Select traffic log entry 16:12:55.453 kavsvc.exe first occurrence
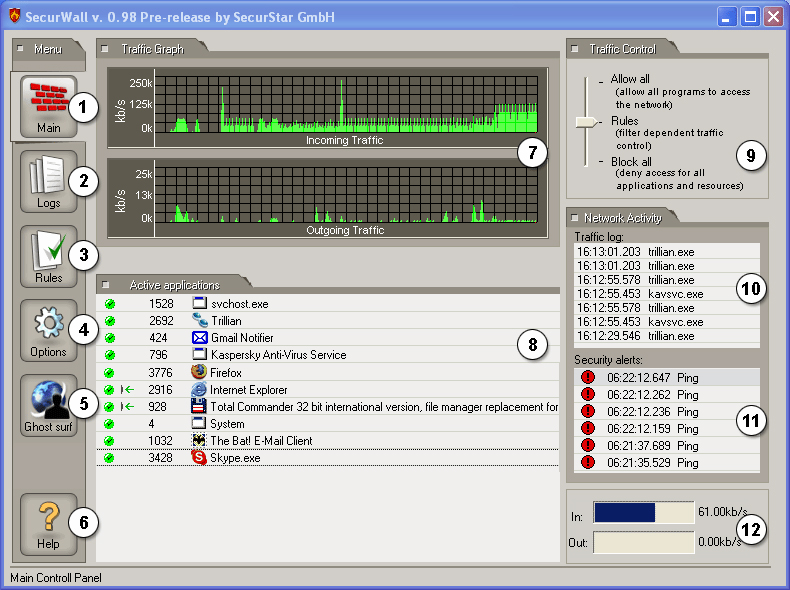Image resolution: width=790 pixels, height=590 pixels. pyautogui.click(x=667, y=294)
